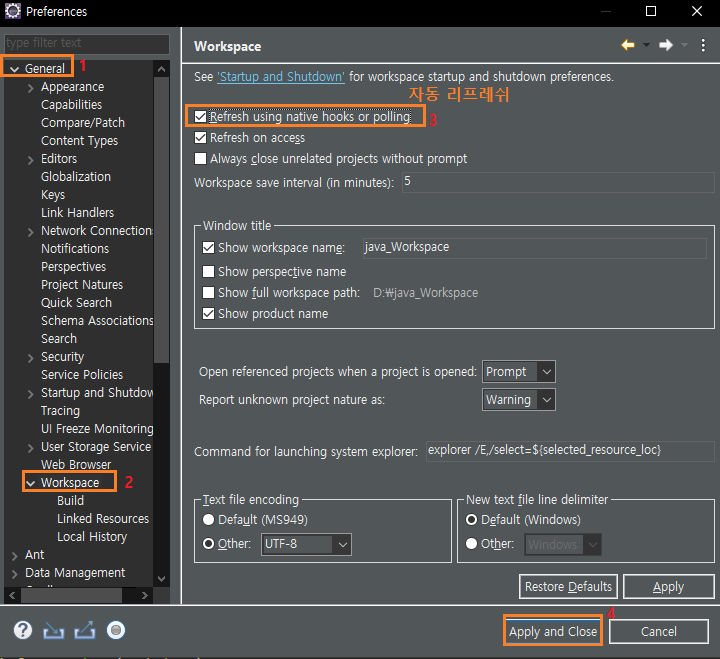The width and height of the screenshot is (720, 659).
Task: Toggle Show workspace name checkbox
Action: coord(208,248)
